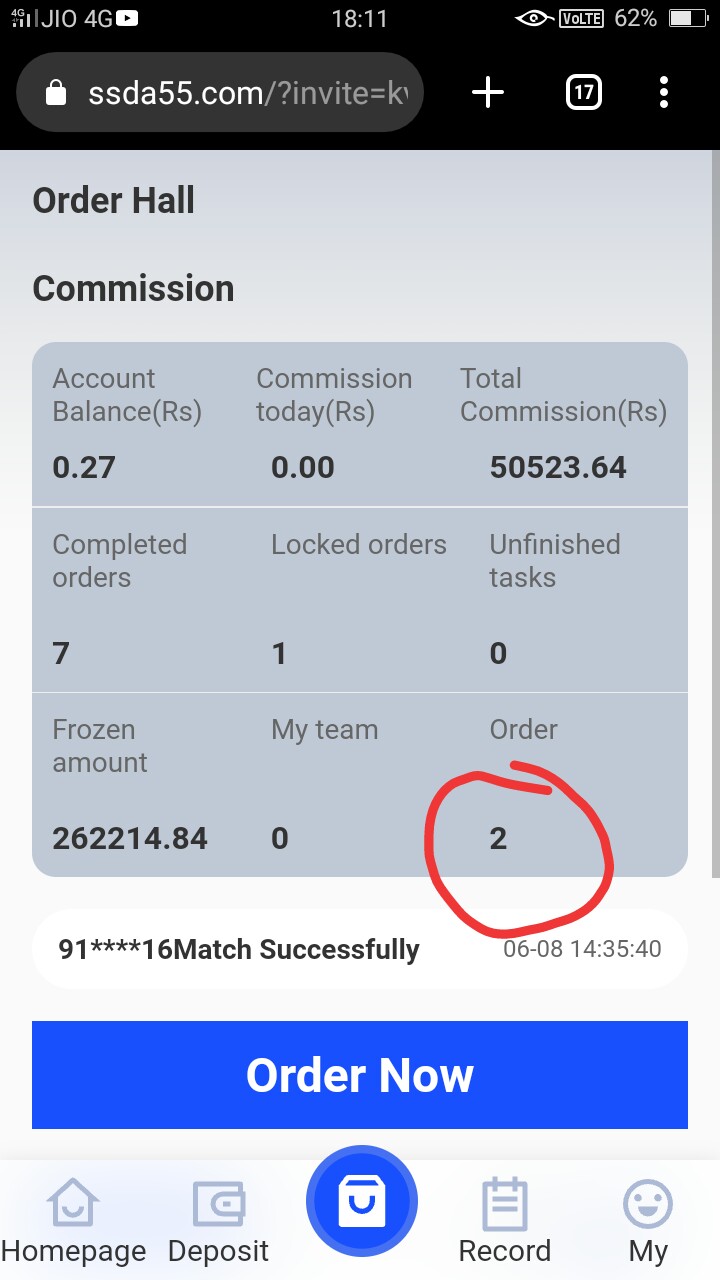The image size is (720, 1280).
Task: Tap the Order Hall heading
Action: [114, 200]
